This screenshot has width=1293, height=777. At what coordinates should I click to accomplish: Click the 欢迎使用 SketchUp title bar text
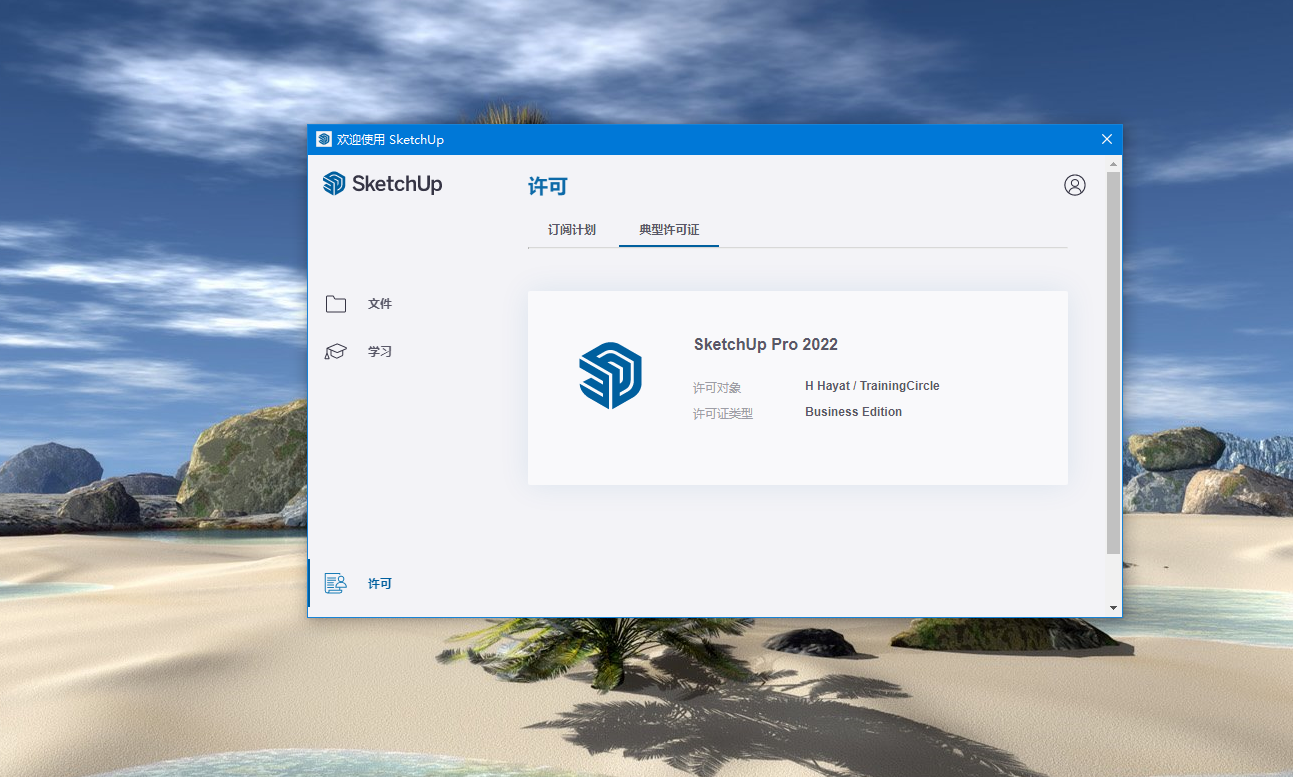click(390, 140)
